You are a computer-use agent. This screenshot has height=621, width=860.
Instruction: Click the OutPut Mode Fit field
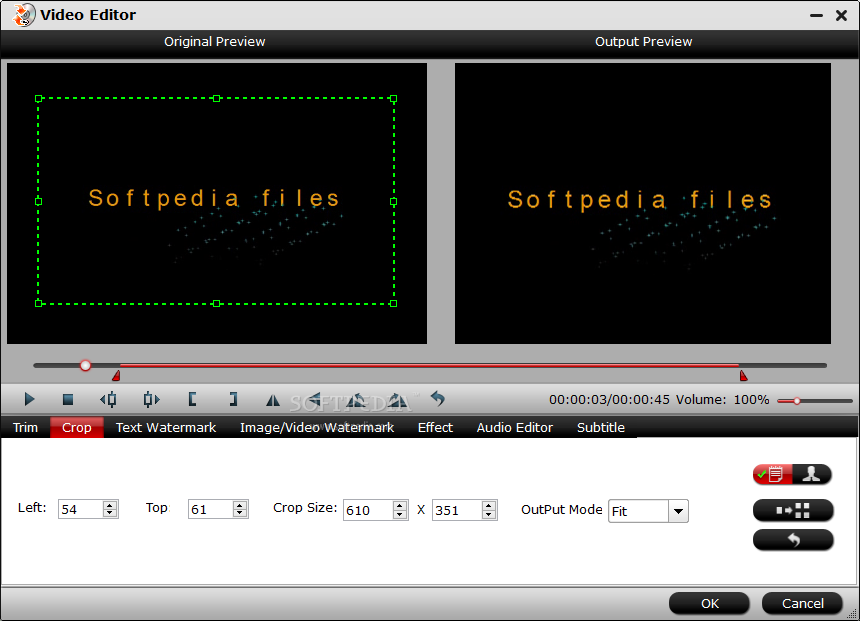pyautogui.click(x=638, y=511)
